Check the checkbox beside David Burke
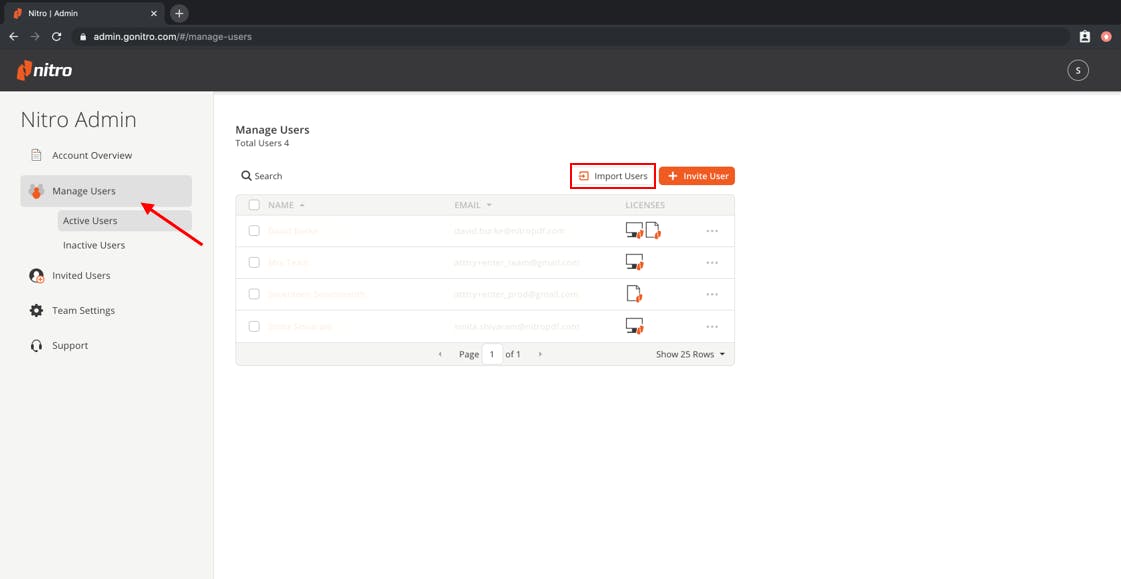The height and width of the screenshot is (579, 1123). coord(253,230)
